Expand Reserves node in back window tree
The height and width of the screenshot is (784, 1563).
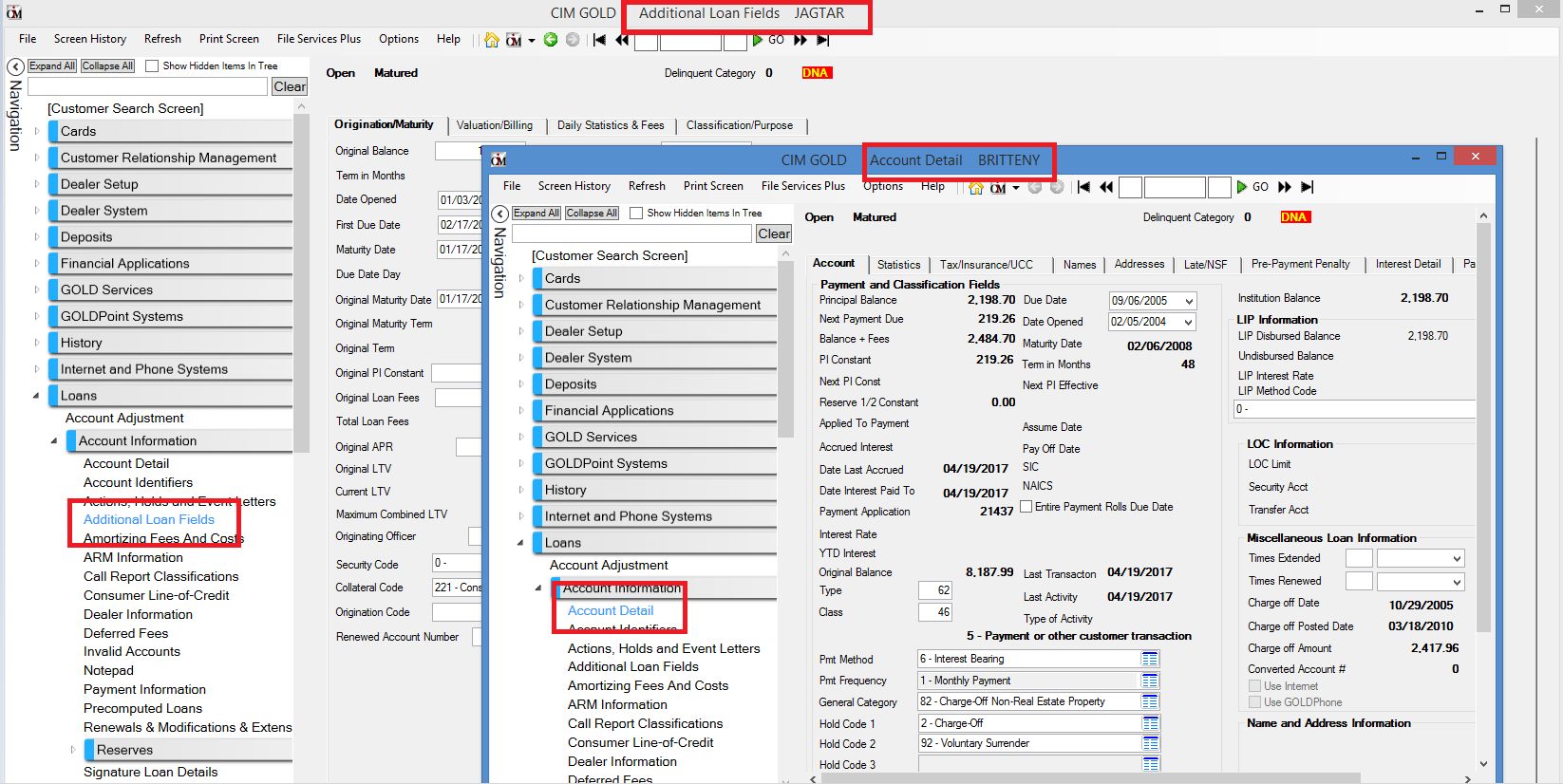[72, 750]
